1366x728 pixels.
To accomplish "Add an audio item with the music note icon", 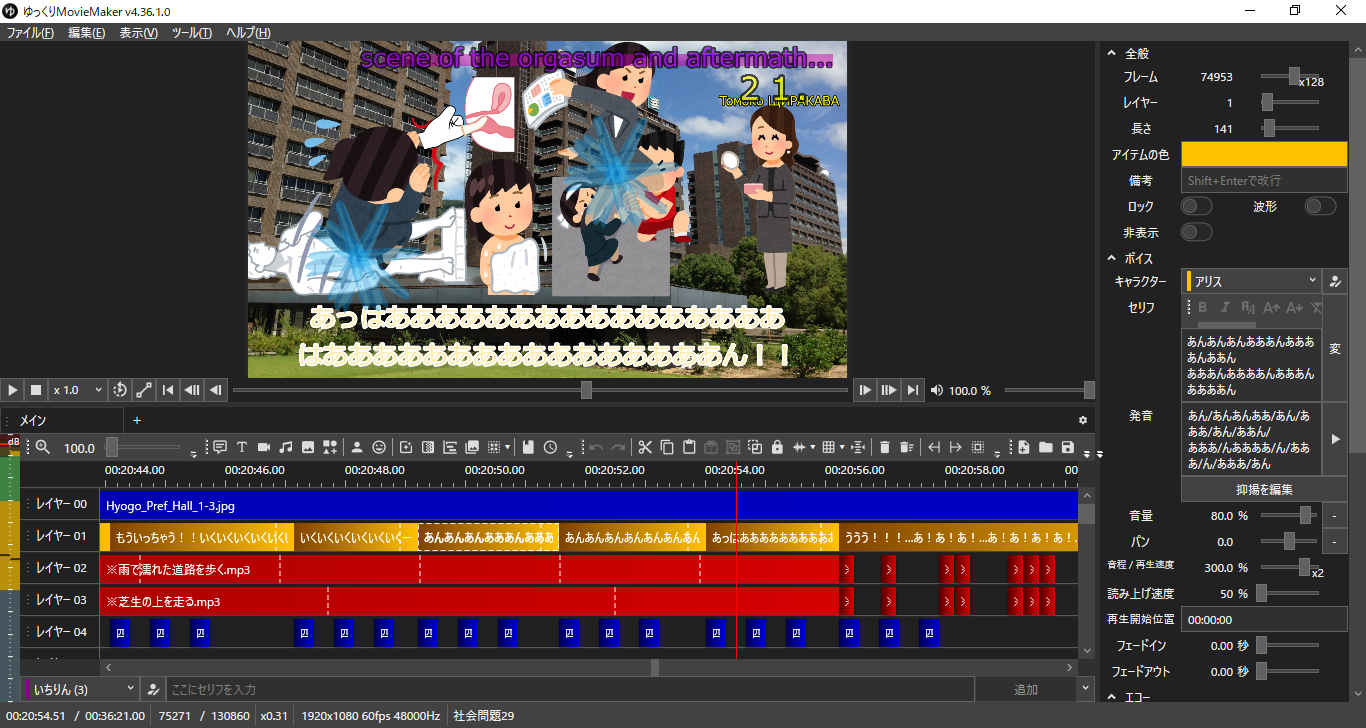I will pos(285,447).
